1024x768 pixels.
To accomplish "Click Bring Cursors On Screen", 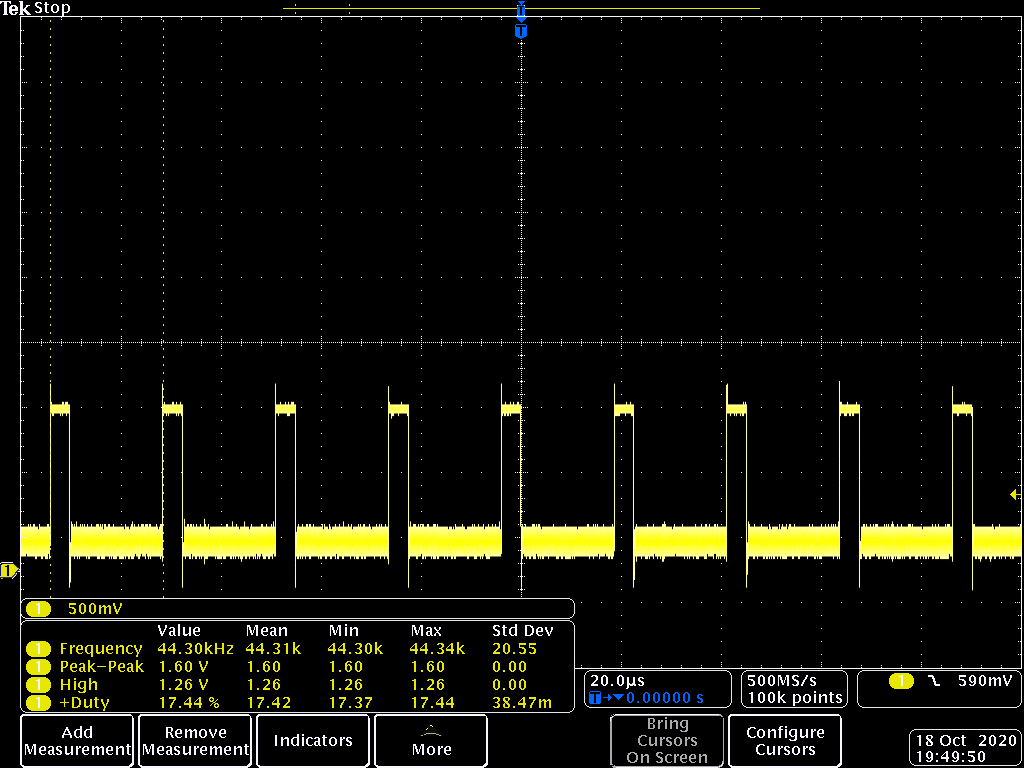I will 667,741.
